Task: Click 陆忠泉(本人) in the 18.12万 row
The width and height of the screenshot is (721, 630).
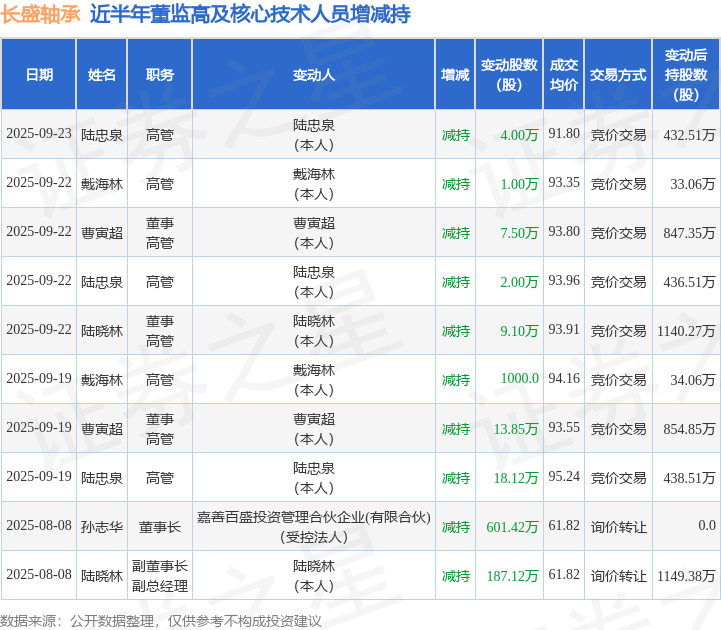Action: (314, 478)
